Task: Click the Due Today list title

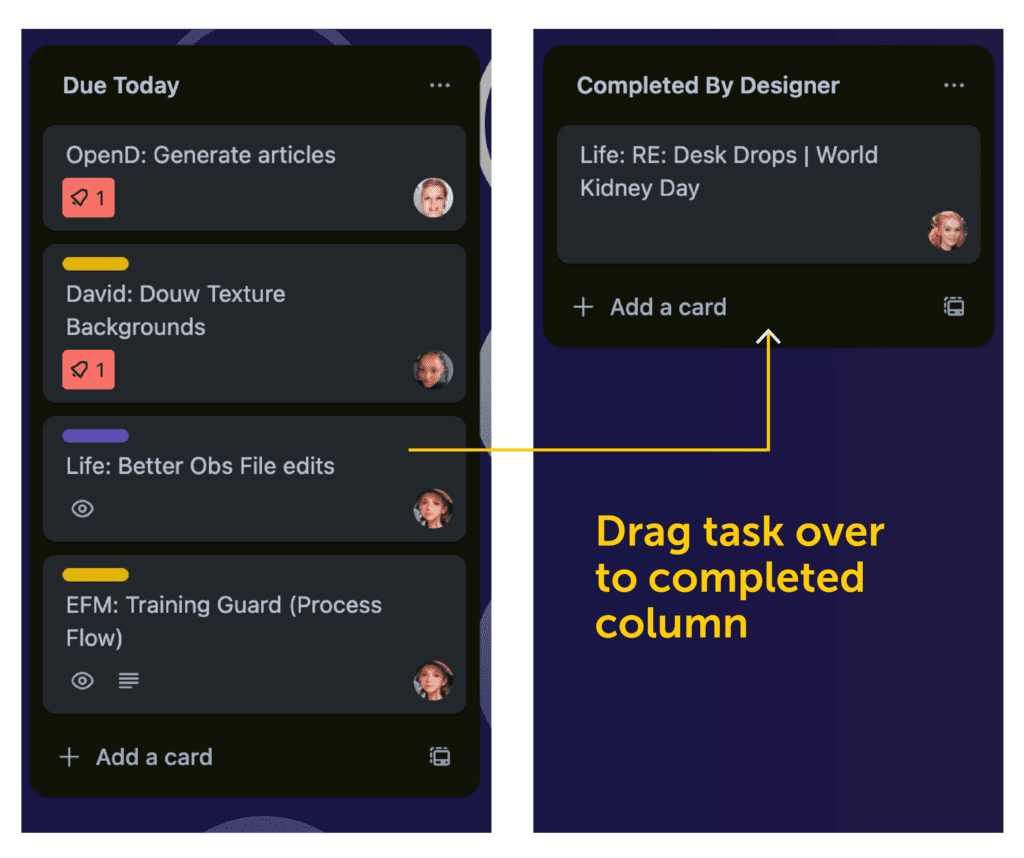Action: click(x=121, y=86)
